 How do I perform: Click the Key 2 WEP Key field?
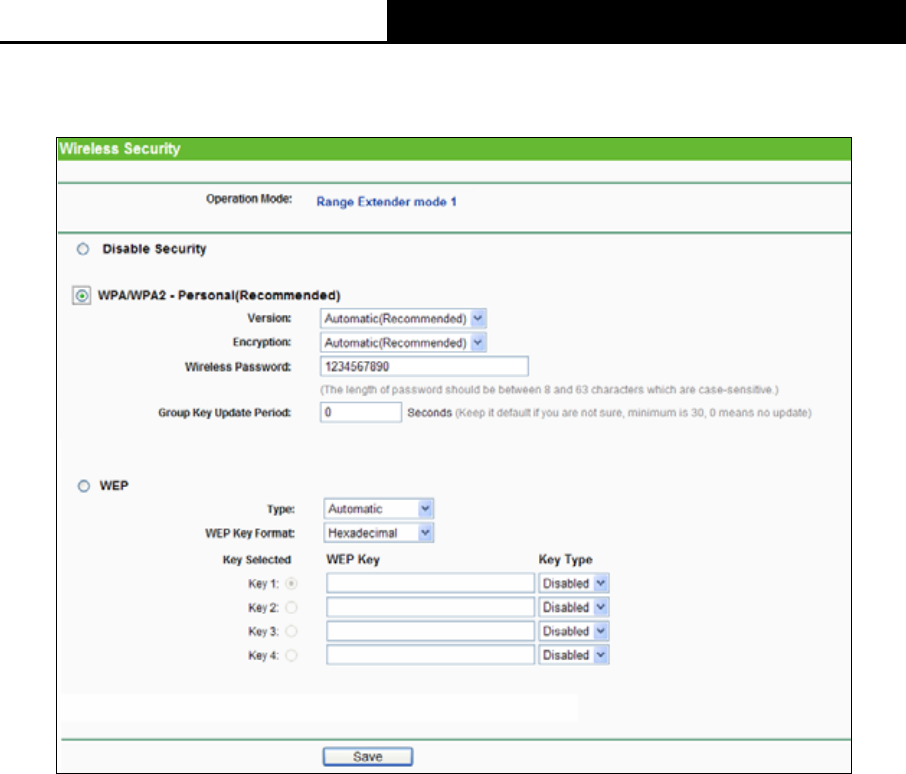coord(430,607)
